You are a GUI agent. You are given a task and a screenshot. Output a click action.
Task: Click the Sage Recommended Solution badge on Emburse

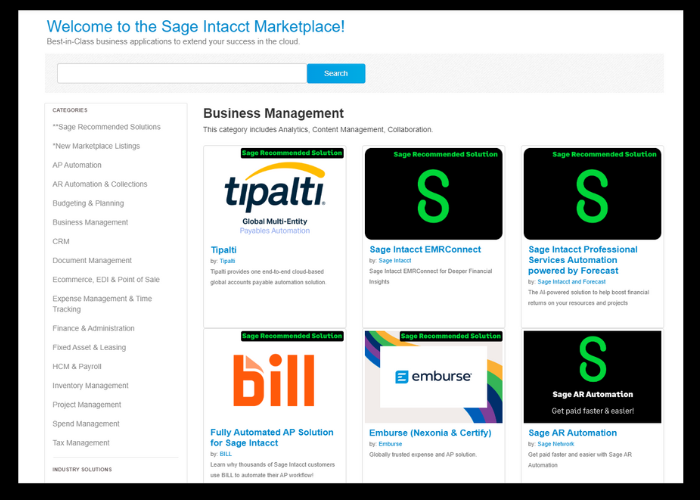tap(451, 336)
